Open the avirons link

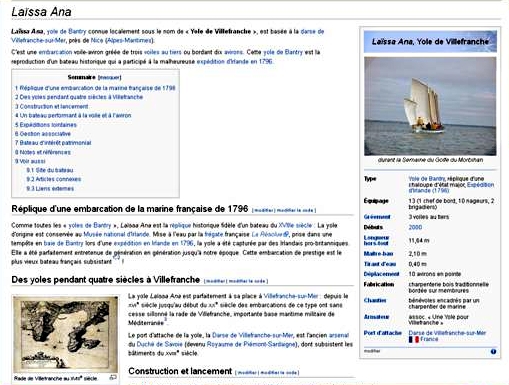233,52
